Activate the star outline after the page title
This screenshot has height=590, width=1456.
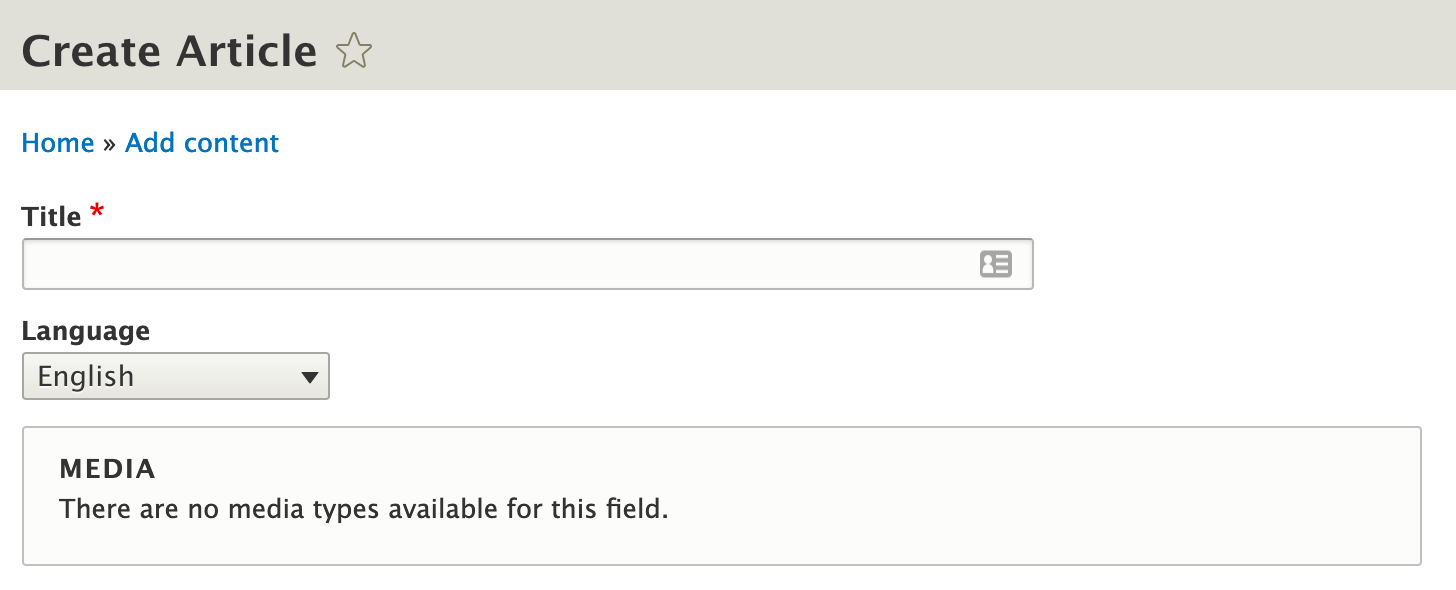coord(354,50)
